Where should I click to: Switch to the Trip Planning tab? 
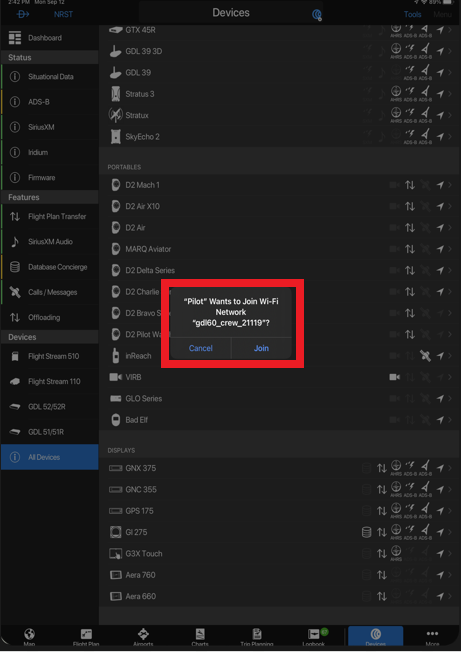256,637
